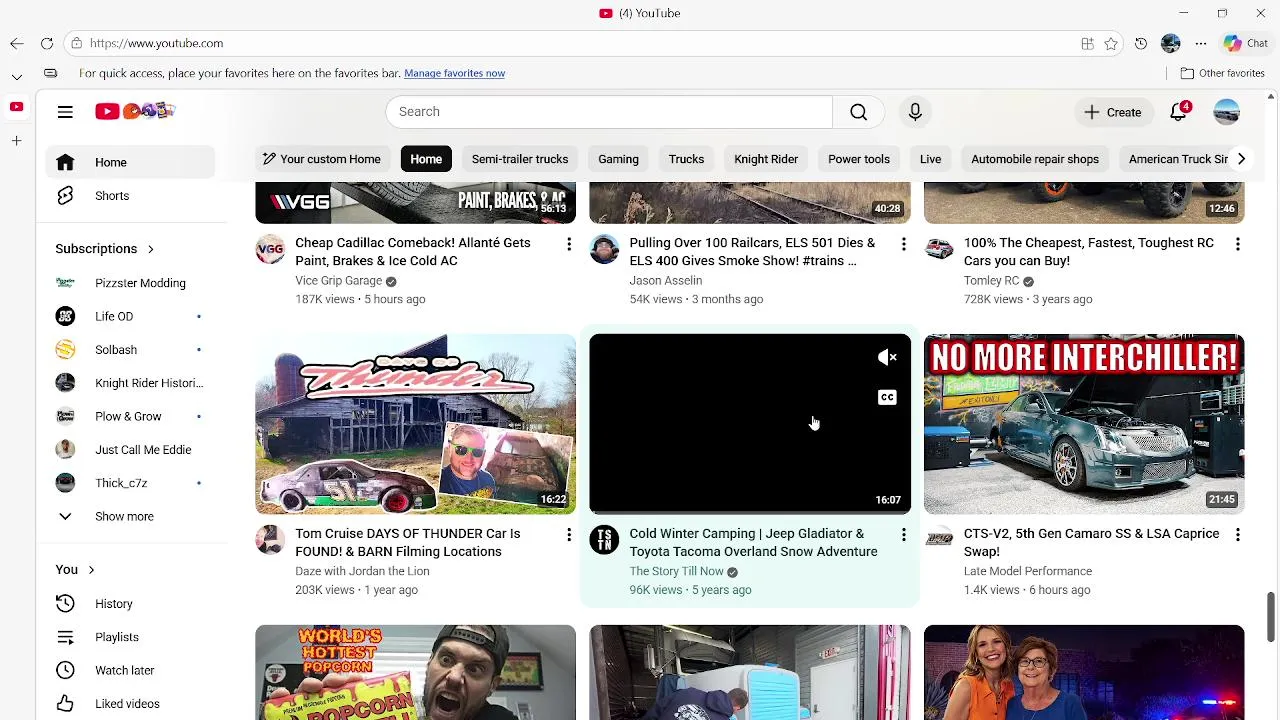This screenshot has width=1280, height=720.
Task: Toggle closed captions on preview video
Action: coord(887,398)
